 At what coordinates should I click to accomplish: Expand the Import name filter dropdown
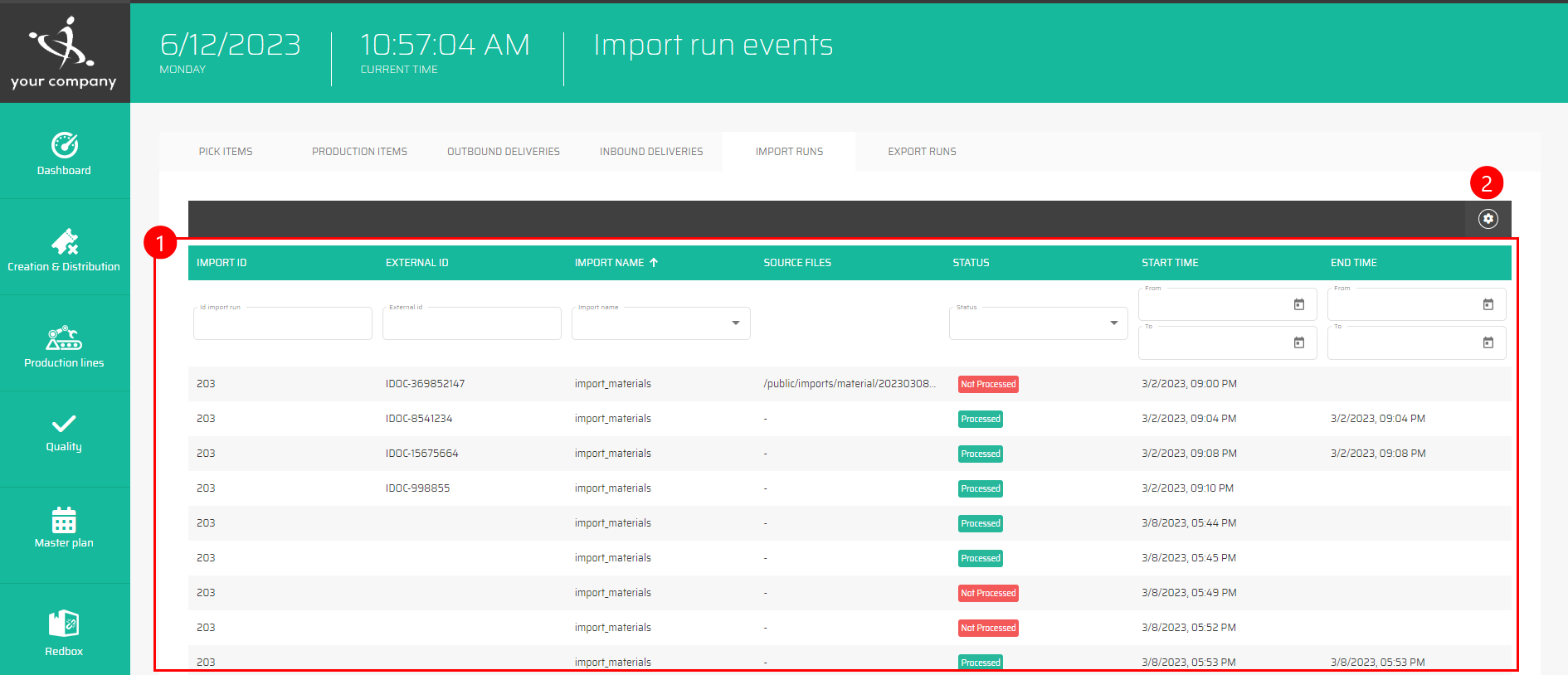[x=735, y=323]
